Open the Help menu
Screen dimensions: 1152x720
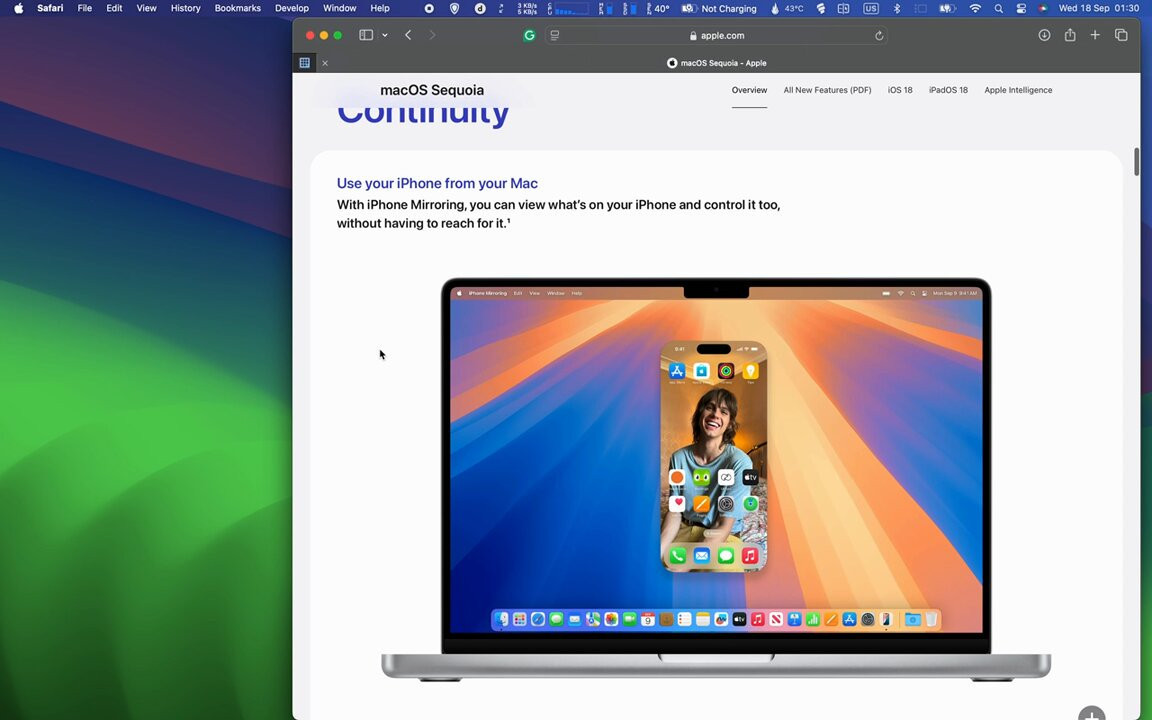pyautogui.click(x=380, y=9)
